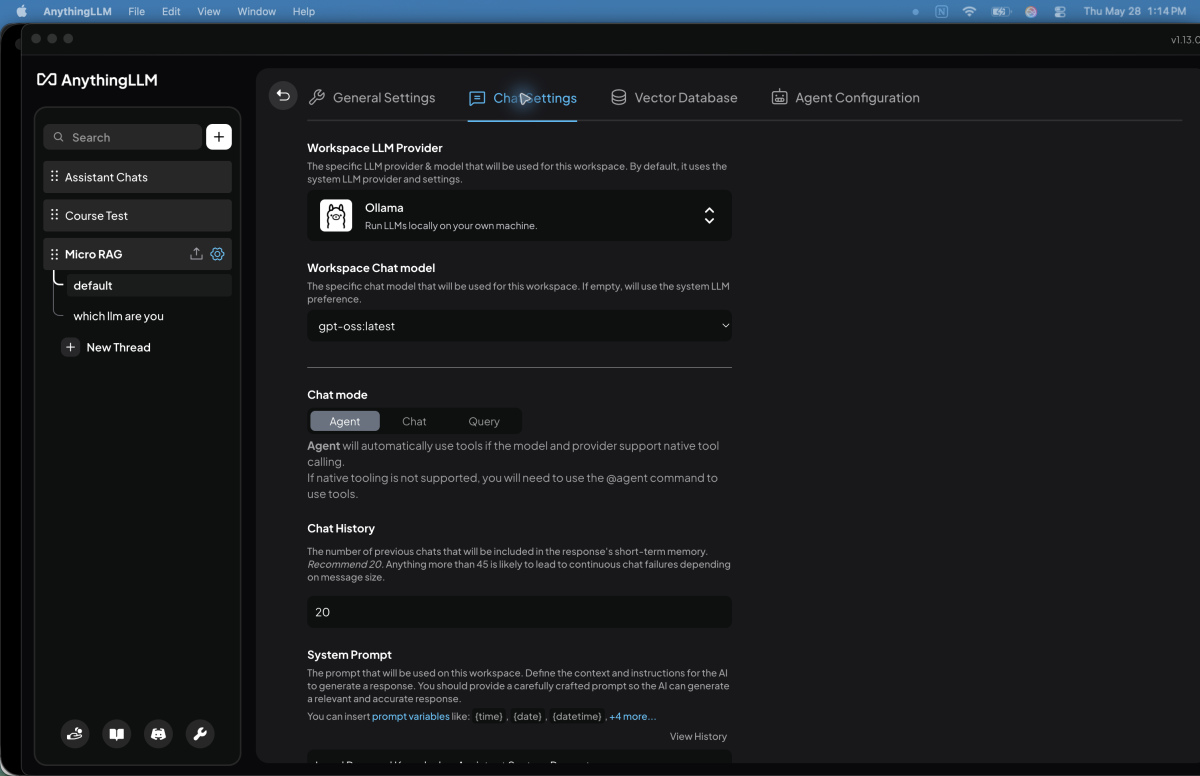
Task: Click the Search workspaces field
Action: point(123,137)
